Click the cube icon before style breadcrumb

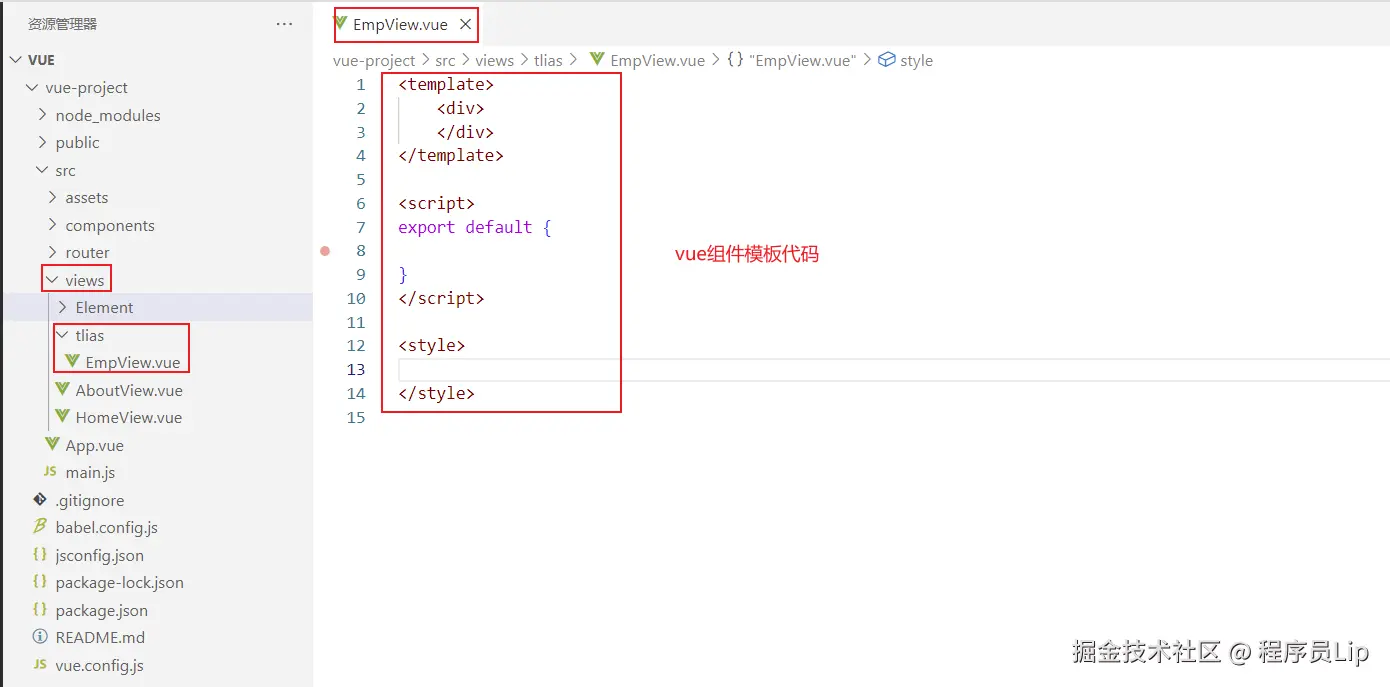click(x=886, y=60)
